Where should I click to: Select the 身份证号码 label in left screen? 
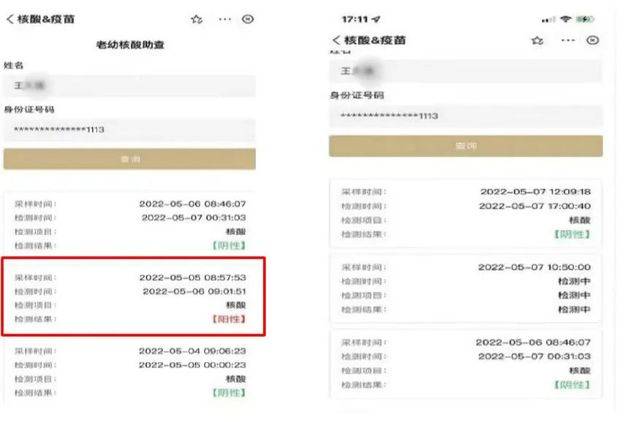[29, 109]
